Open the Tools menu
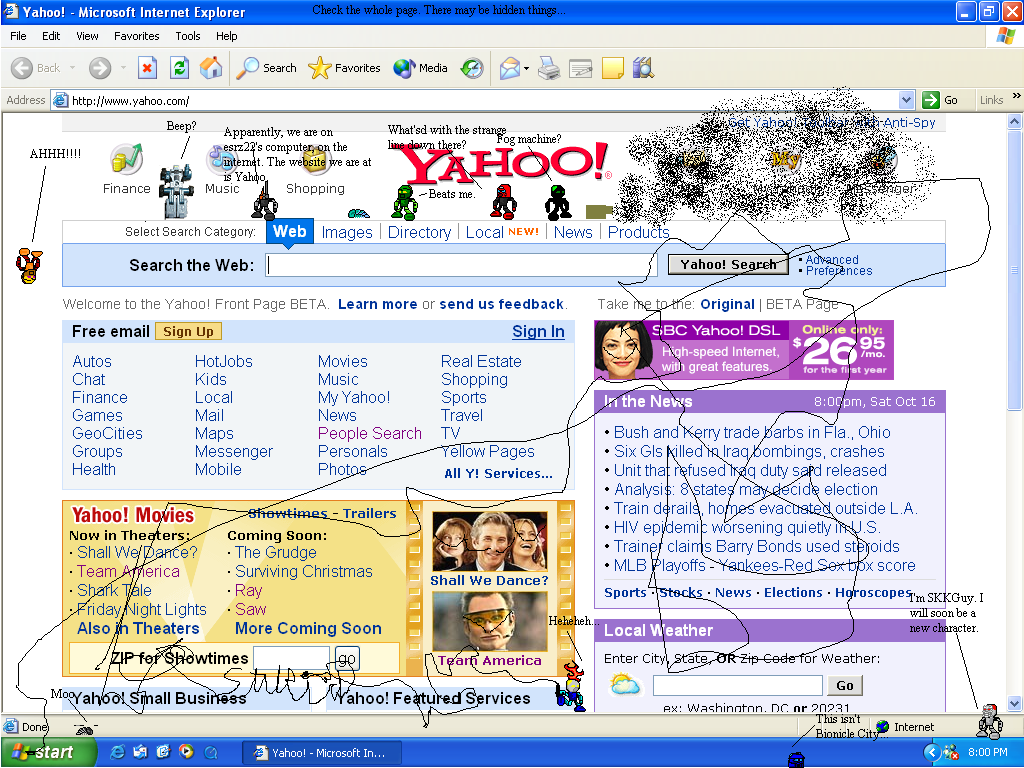Screen dimensions: 1024x768 (187, 36)
